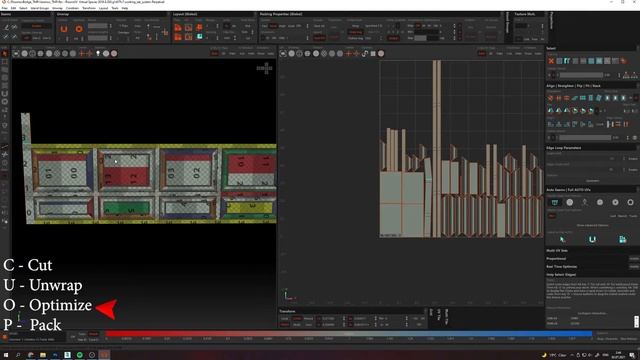Open the Help menu

click(x=124, y=8)
